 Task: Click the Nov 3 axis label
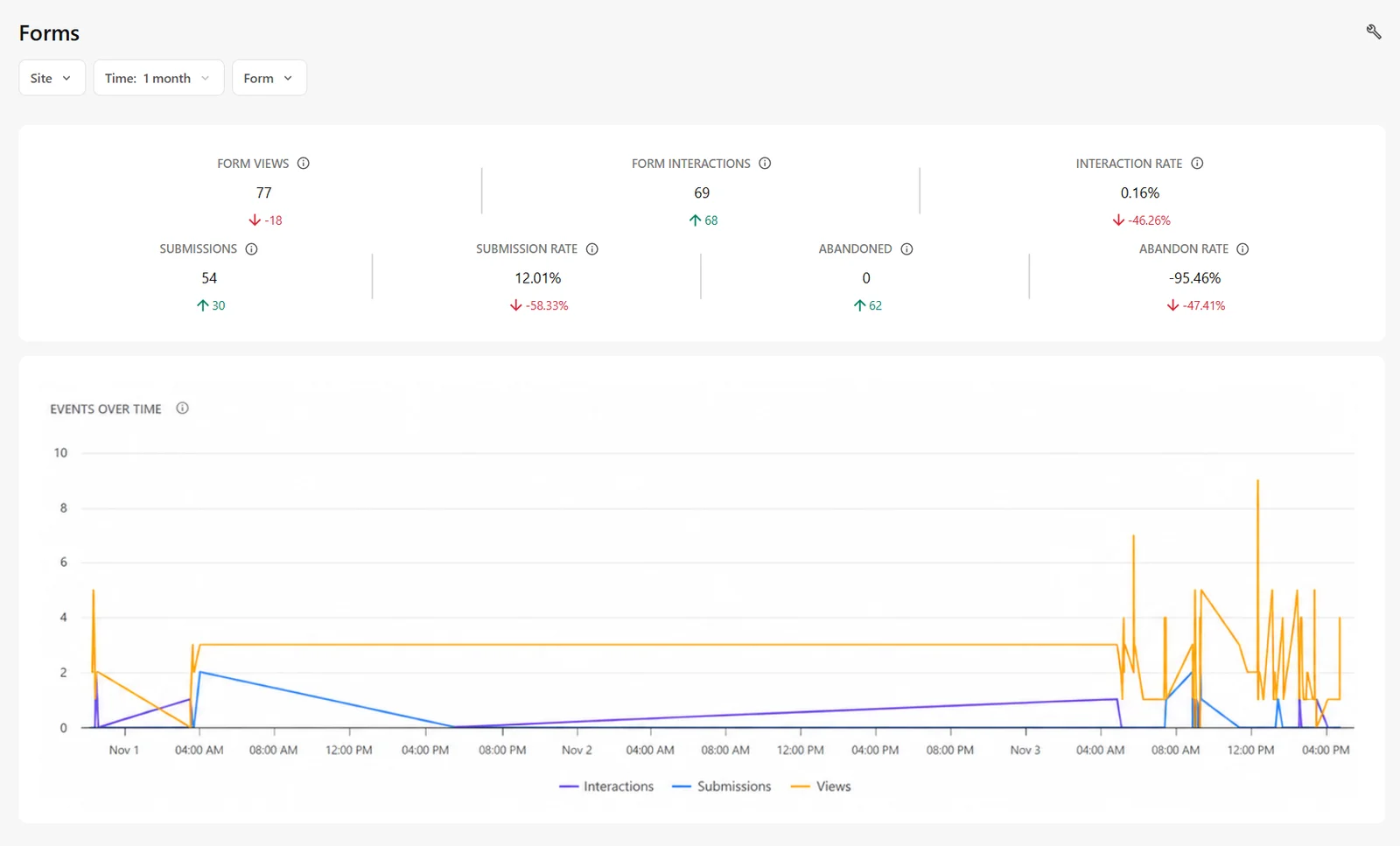(1025, 751)
